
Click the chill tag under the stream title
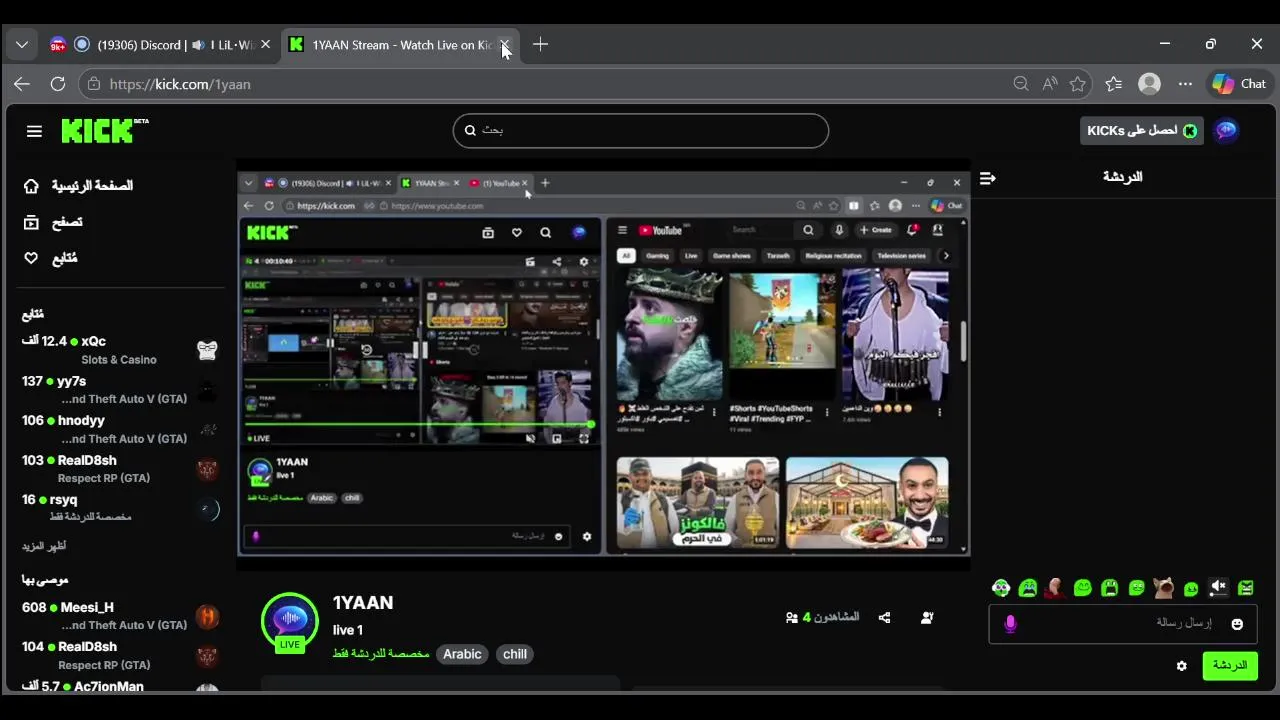click(515, 654)
